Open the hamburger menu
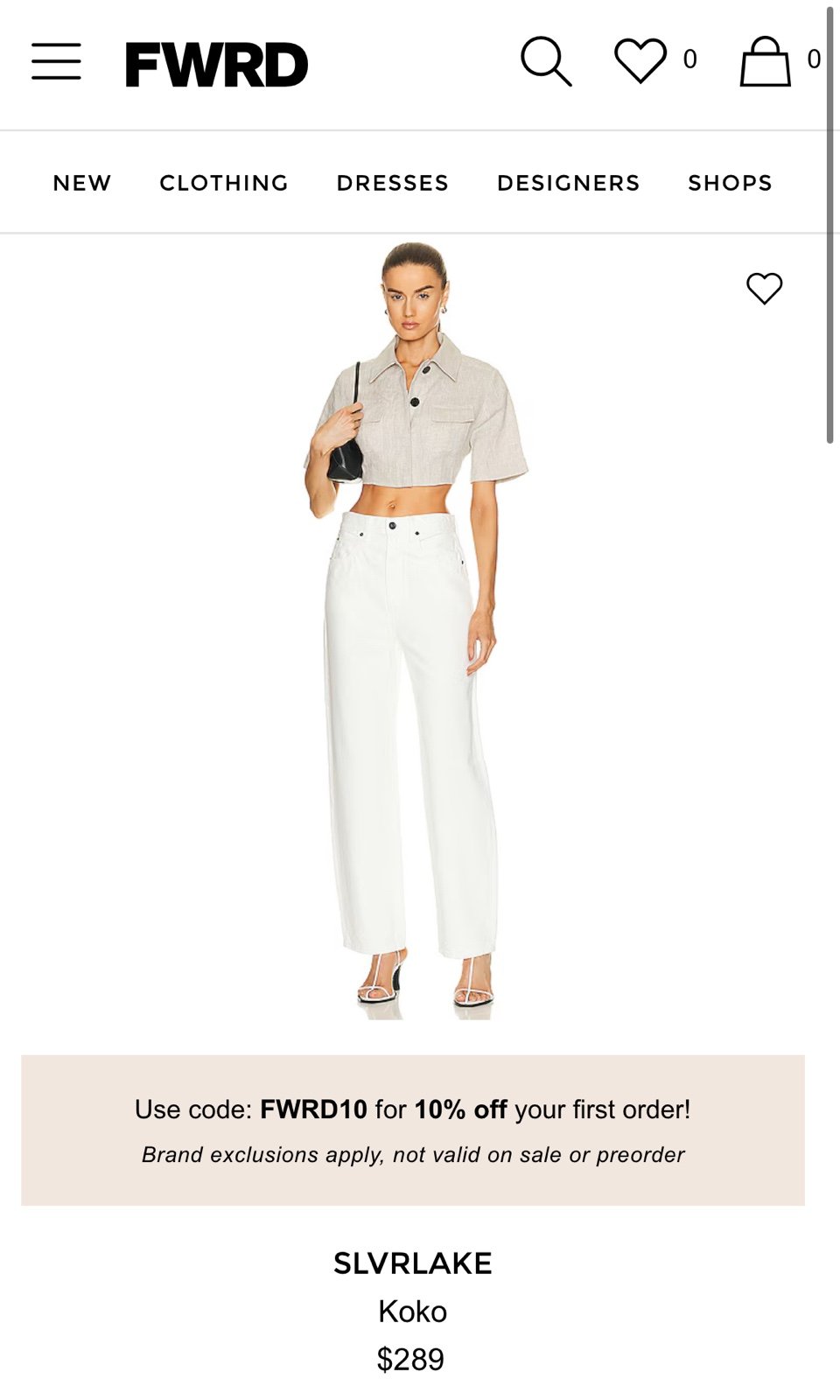The height and width of the screenshot is (1400, 840). point(56,61)
